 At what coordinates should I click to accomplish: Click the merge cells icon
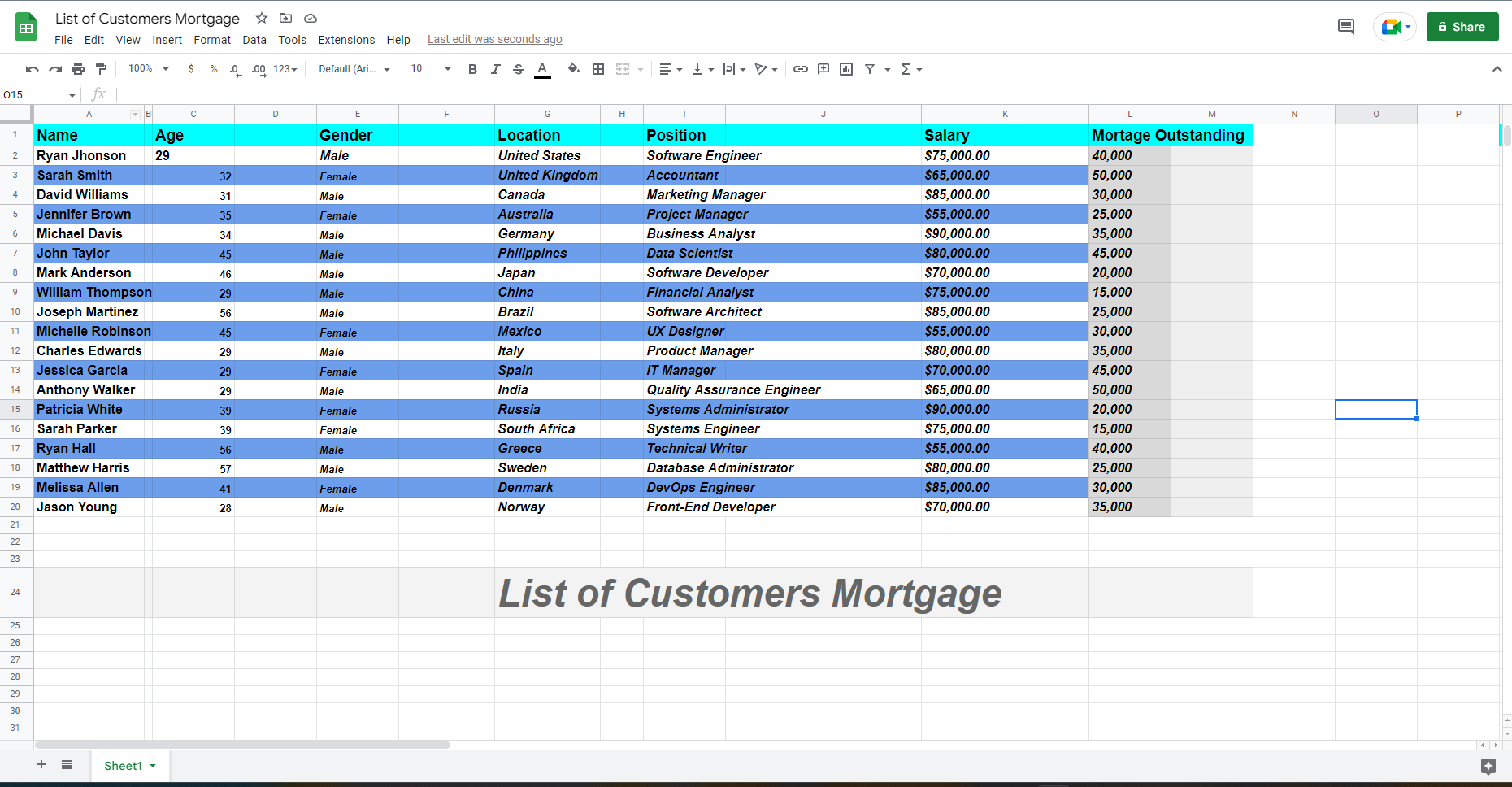click(x=623, y=69)
